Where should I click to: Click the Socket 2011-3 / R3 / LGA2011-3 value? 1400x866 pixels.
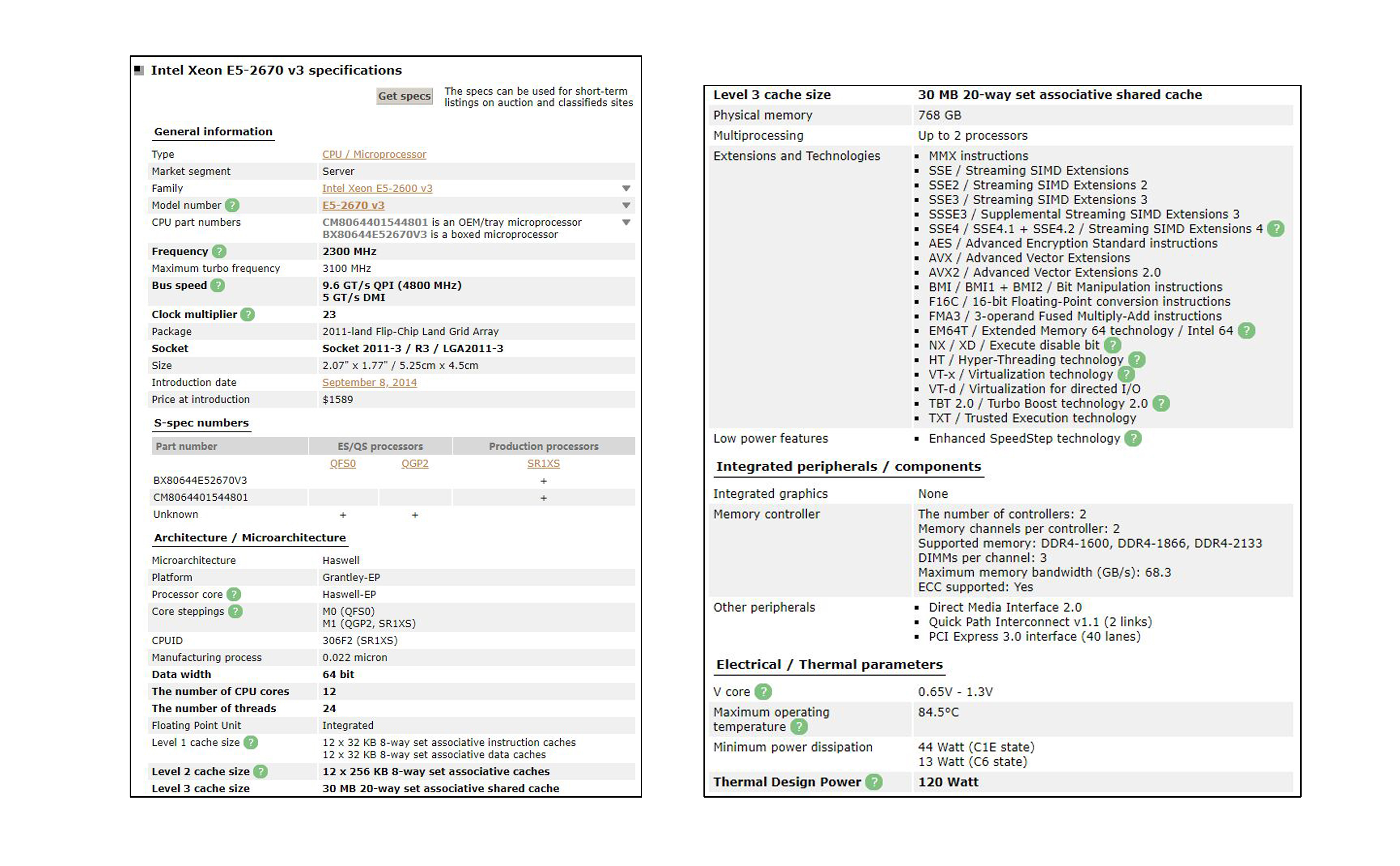click(x=412, y=348)
